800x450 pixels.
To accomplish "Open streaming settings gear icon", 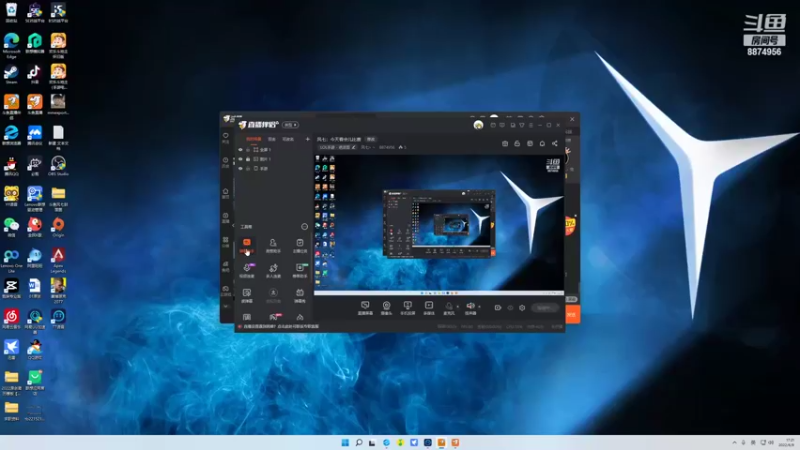I will 522,308.
